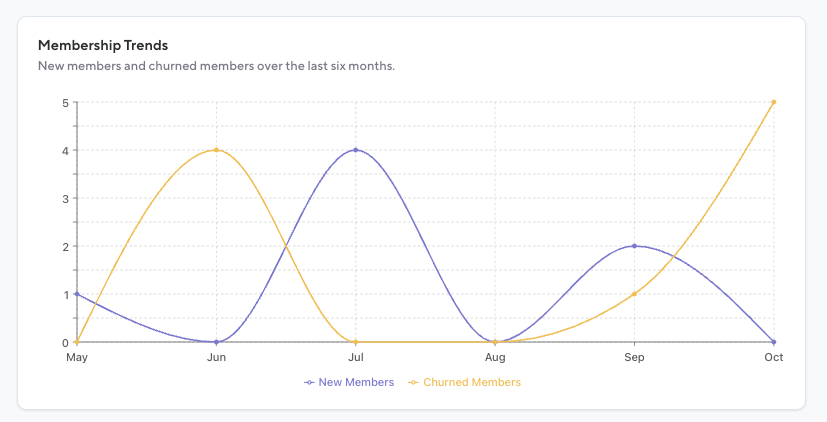This screenshot has width=827, height=422.
Task: Select the Churned Members peak point at Jun
Action: pos(216,150)
